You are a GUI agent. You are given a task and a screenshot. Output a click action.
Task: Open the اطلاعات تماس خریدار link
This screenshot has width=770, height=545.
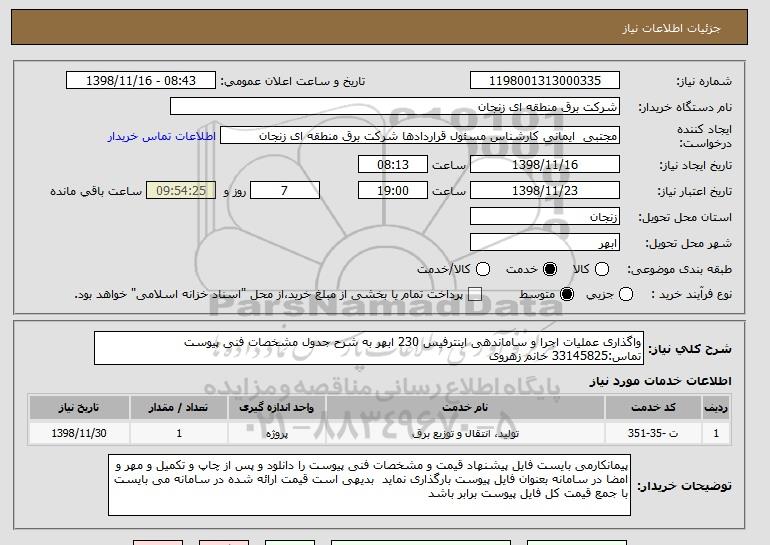click(162, 136)
